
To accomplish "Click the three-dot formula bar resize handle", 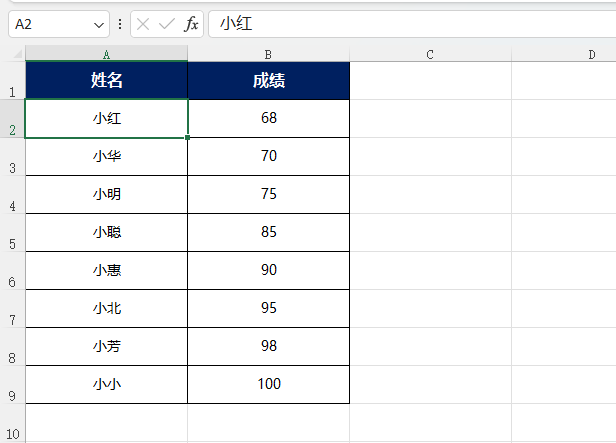I will [x=120, y=24].
